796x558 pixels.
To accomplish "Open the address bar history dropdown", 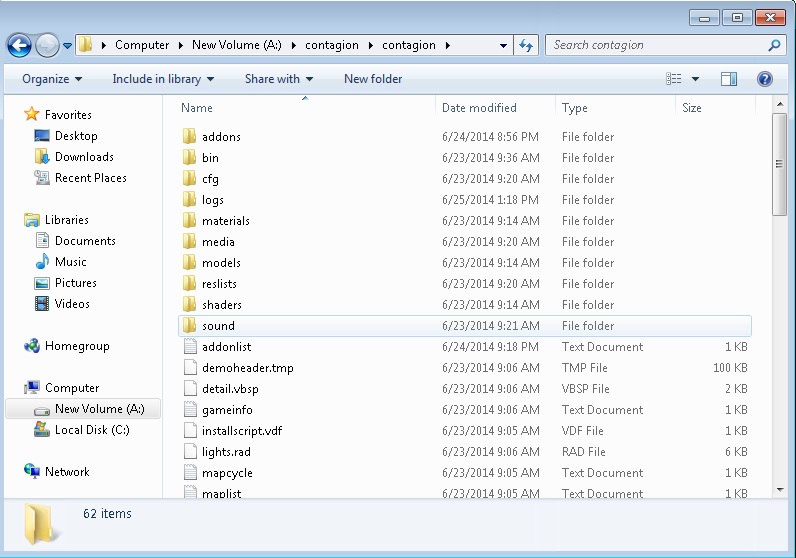I will pyautogui.click(x=503, y=45).
